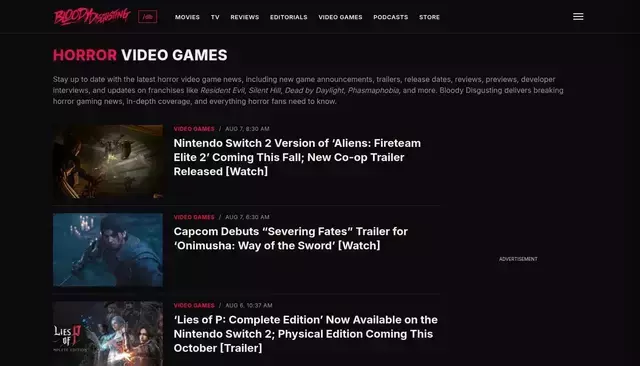Click the Horror Video Games page heading
The height and width of the screenshot is (366, 640).
click(x=140, y=55)
